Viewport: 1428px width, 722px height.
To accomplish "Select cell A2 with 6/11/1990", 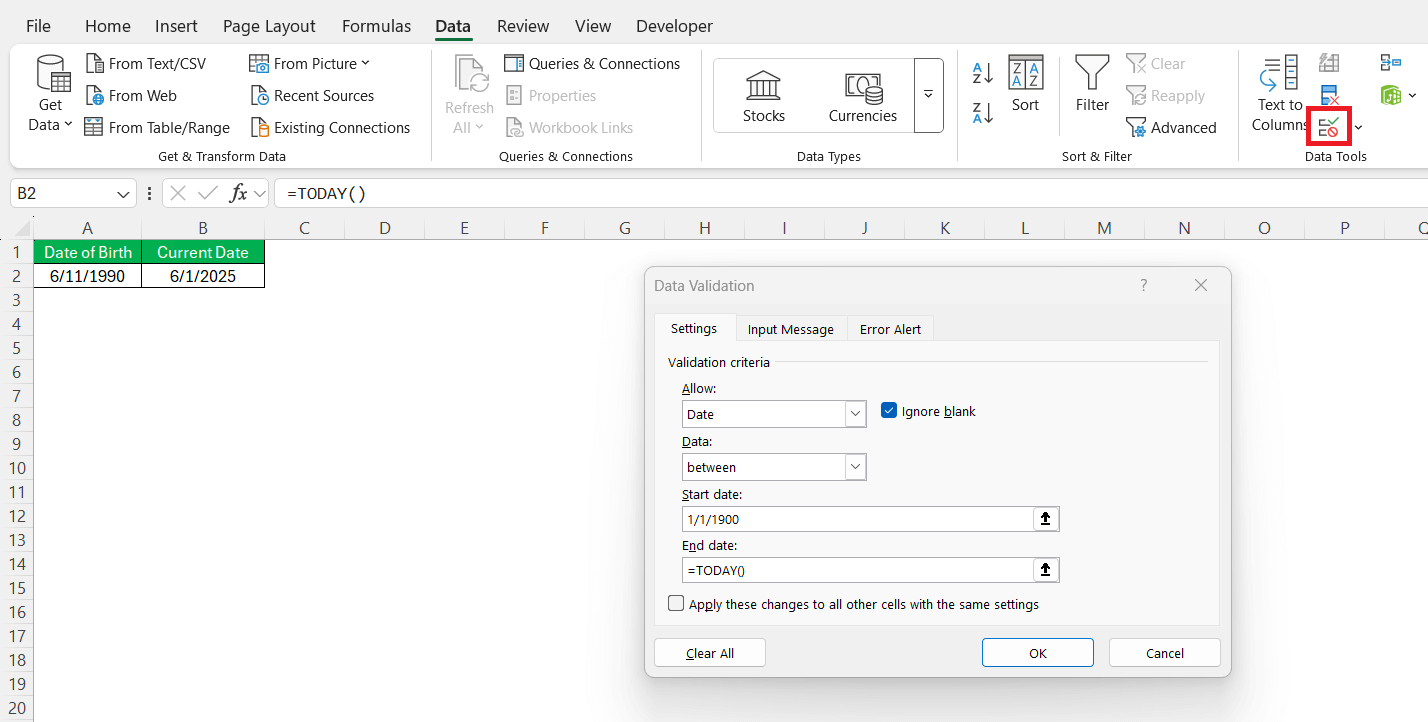I will click(x=88, y=276).
